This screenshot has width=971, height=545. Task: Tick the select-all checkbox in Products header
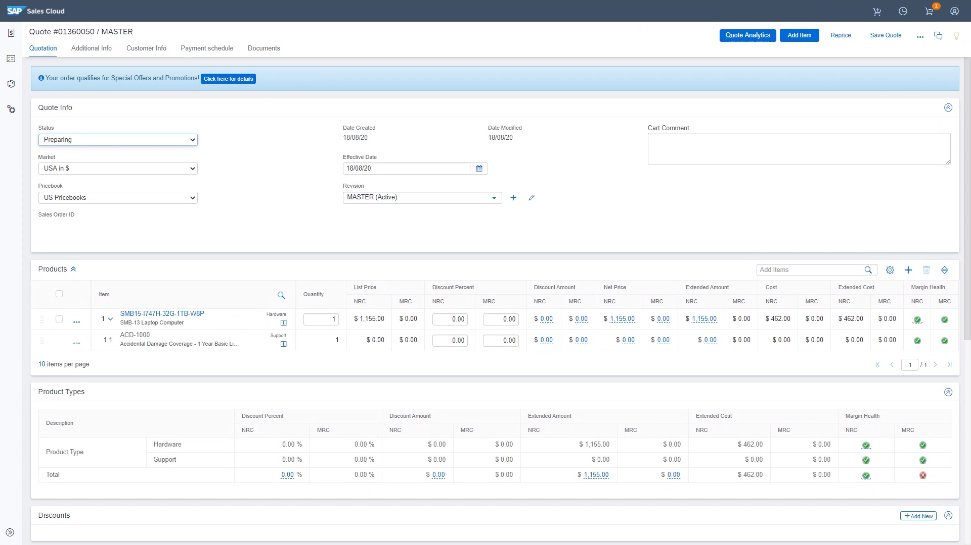point(60,293)
